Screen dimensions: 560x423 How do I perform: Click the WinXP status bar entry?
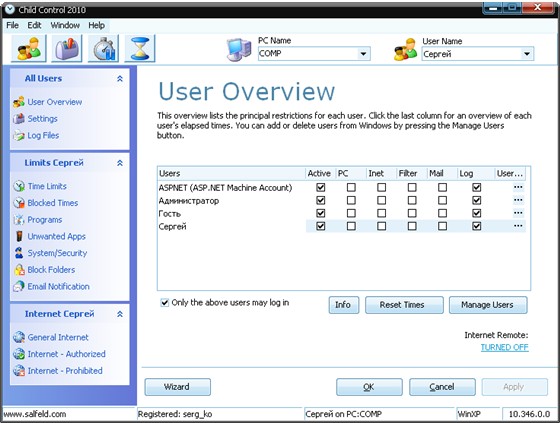(469, 414)
